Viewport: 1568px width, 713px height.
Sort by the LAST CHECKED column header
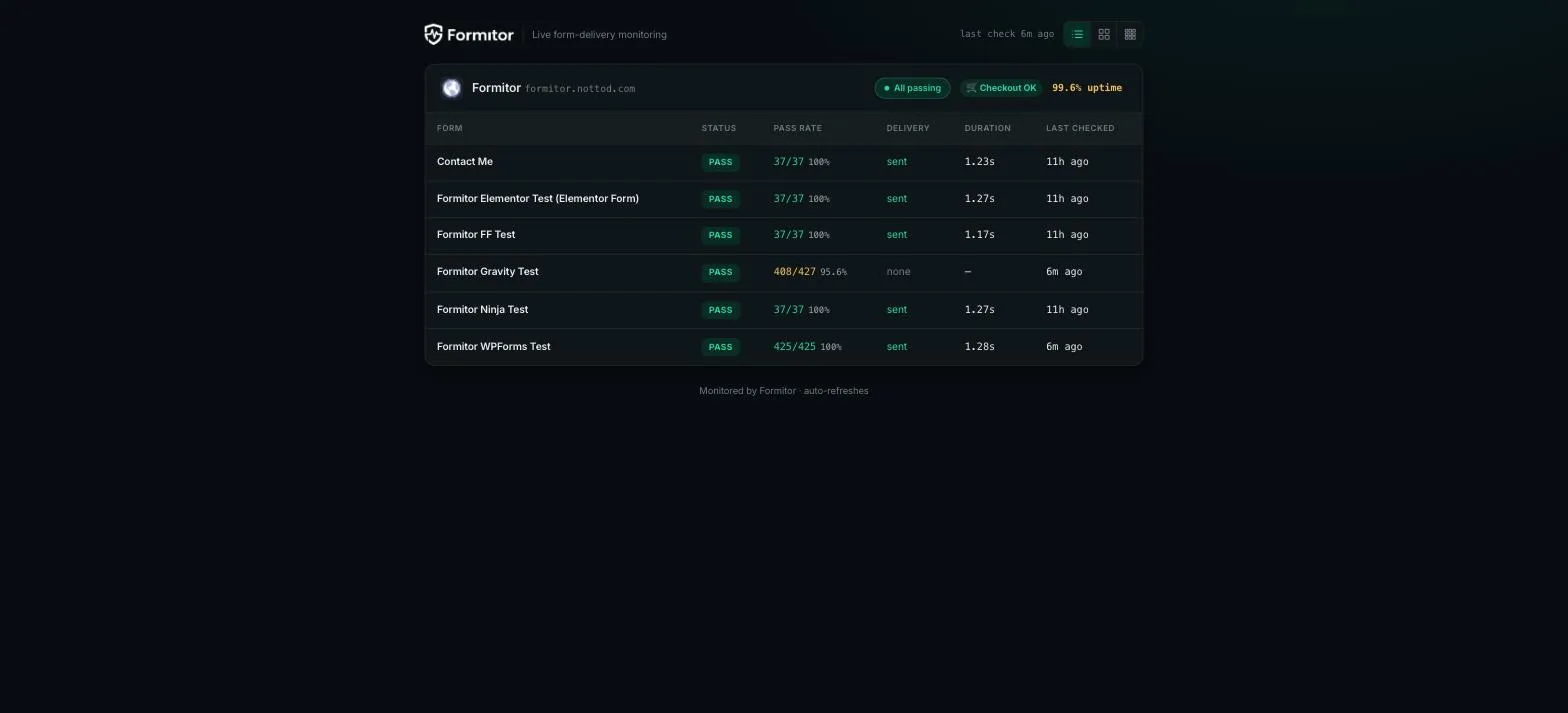(x=1080, y=128)
